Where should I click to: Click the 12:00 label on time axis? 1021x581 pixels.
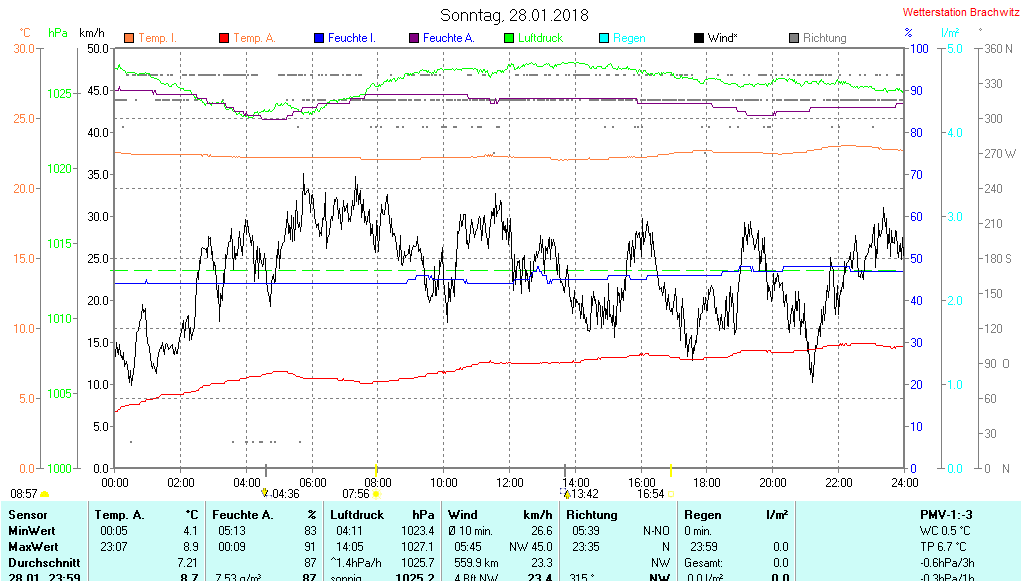pos(509,482)
